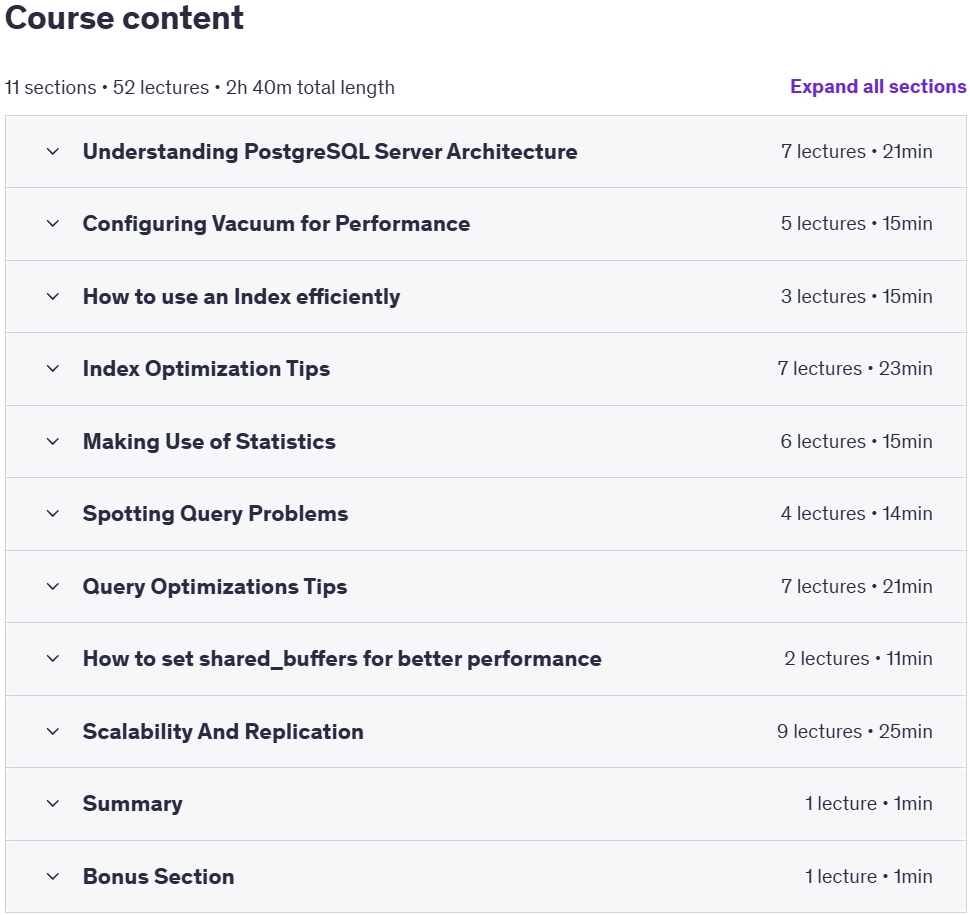Select the Summary section title
This screenshot has height=915, width=970.
(132, 804)
